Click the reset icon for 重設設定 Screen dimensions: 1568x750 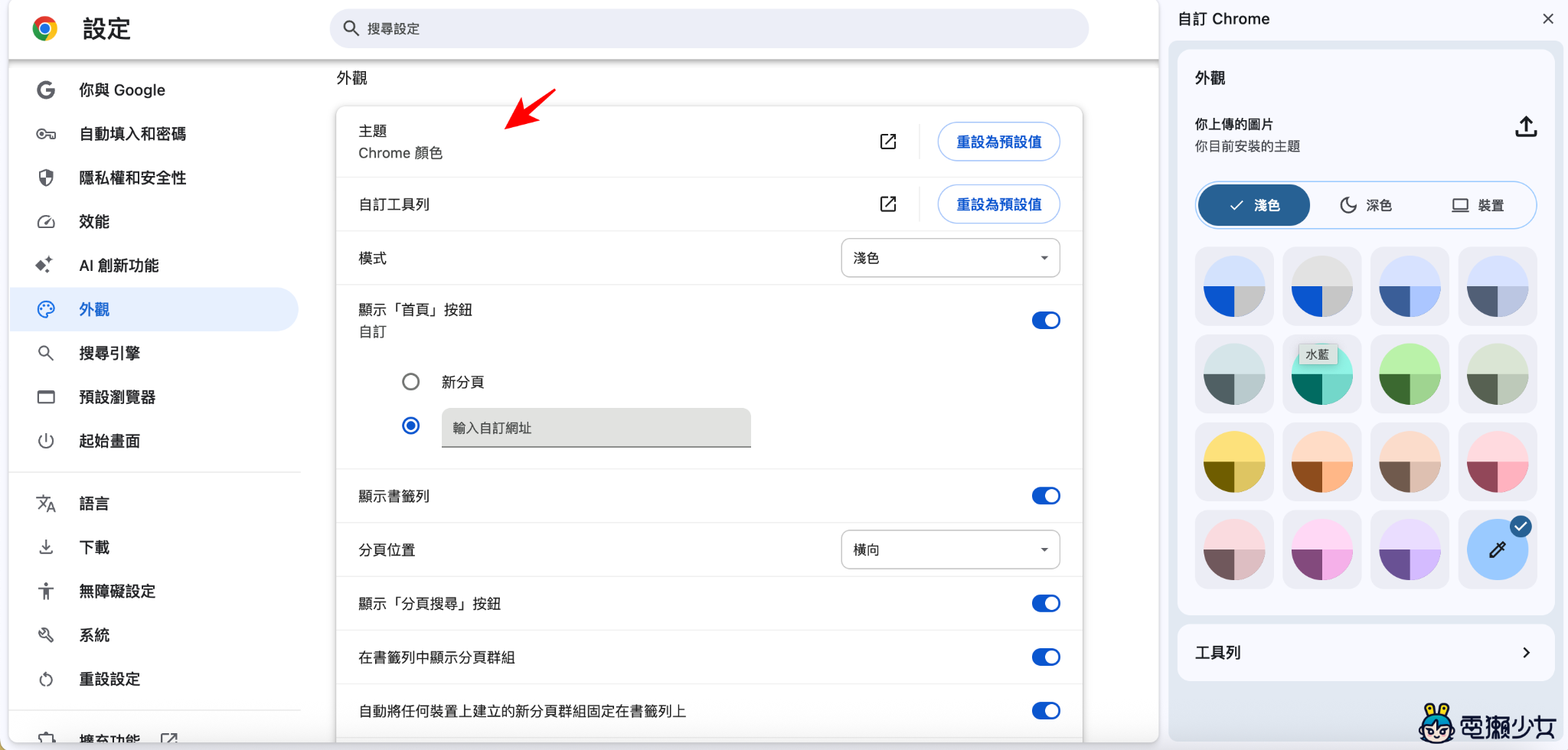tap(46, 679)
